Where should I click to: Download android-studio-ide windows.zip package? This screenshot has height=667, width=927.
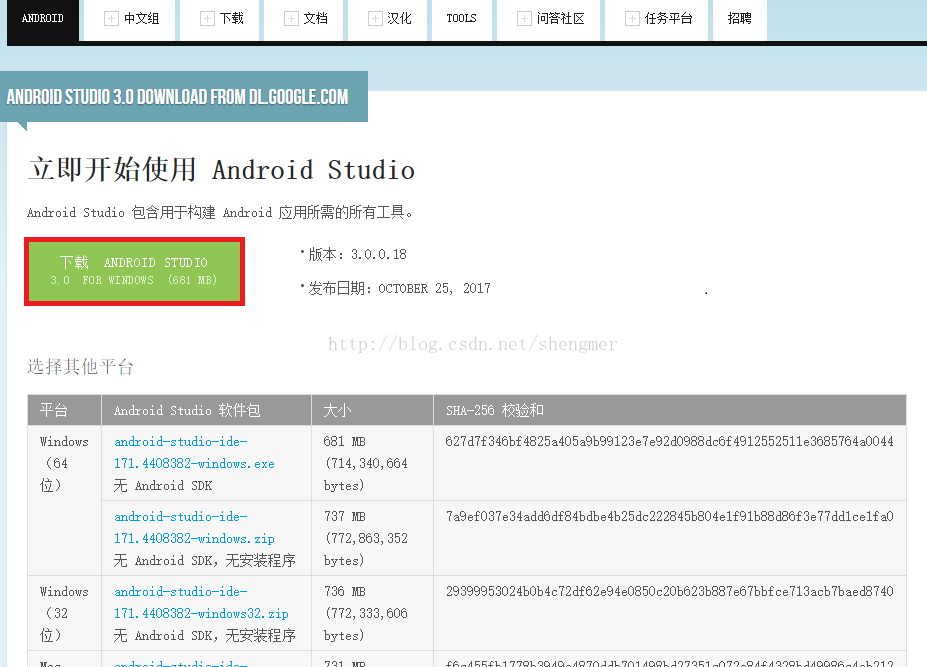click(x=194, y=527)
